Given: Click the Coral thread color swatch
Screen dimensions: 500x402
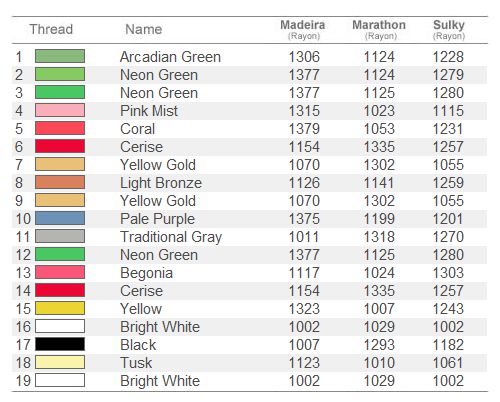Looking at the screenshot, I should pyautogui.click(x=60, y=128).
